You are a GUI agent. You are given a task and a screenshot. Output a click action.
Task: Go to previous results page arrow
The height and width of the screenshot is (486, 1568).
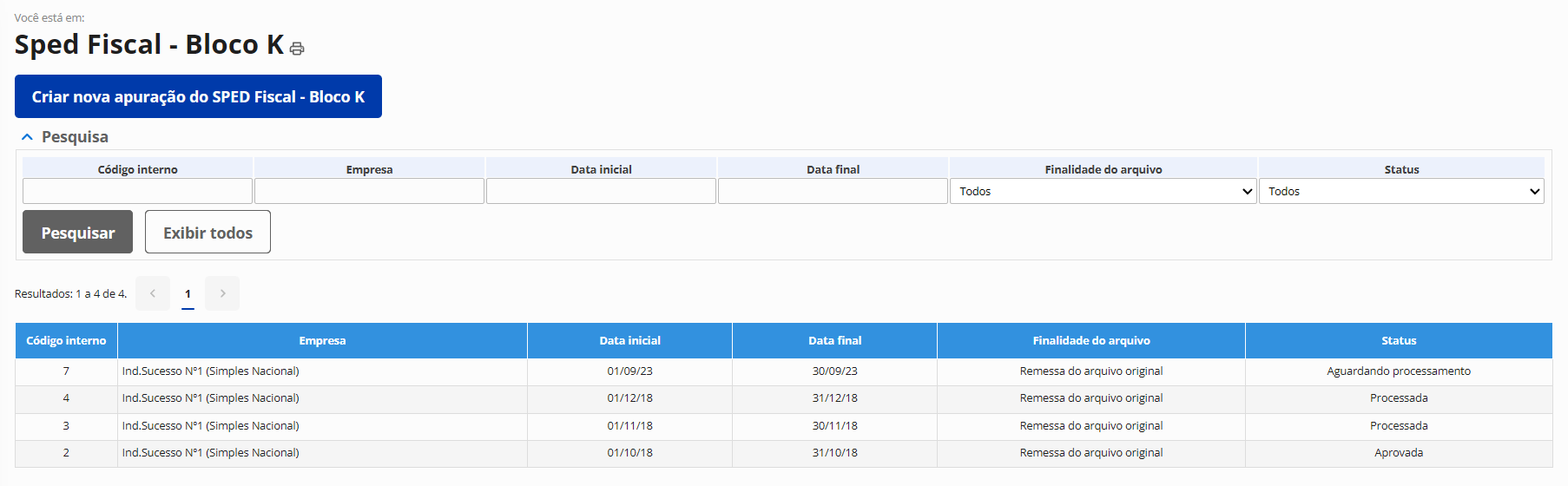(x=153, y=293)
